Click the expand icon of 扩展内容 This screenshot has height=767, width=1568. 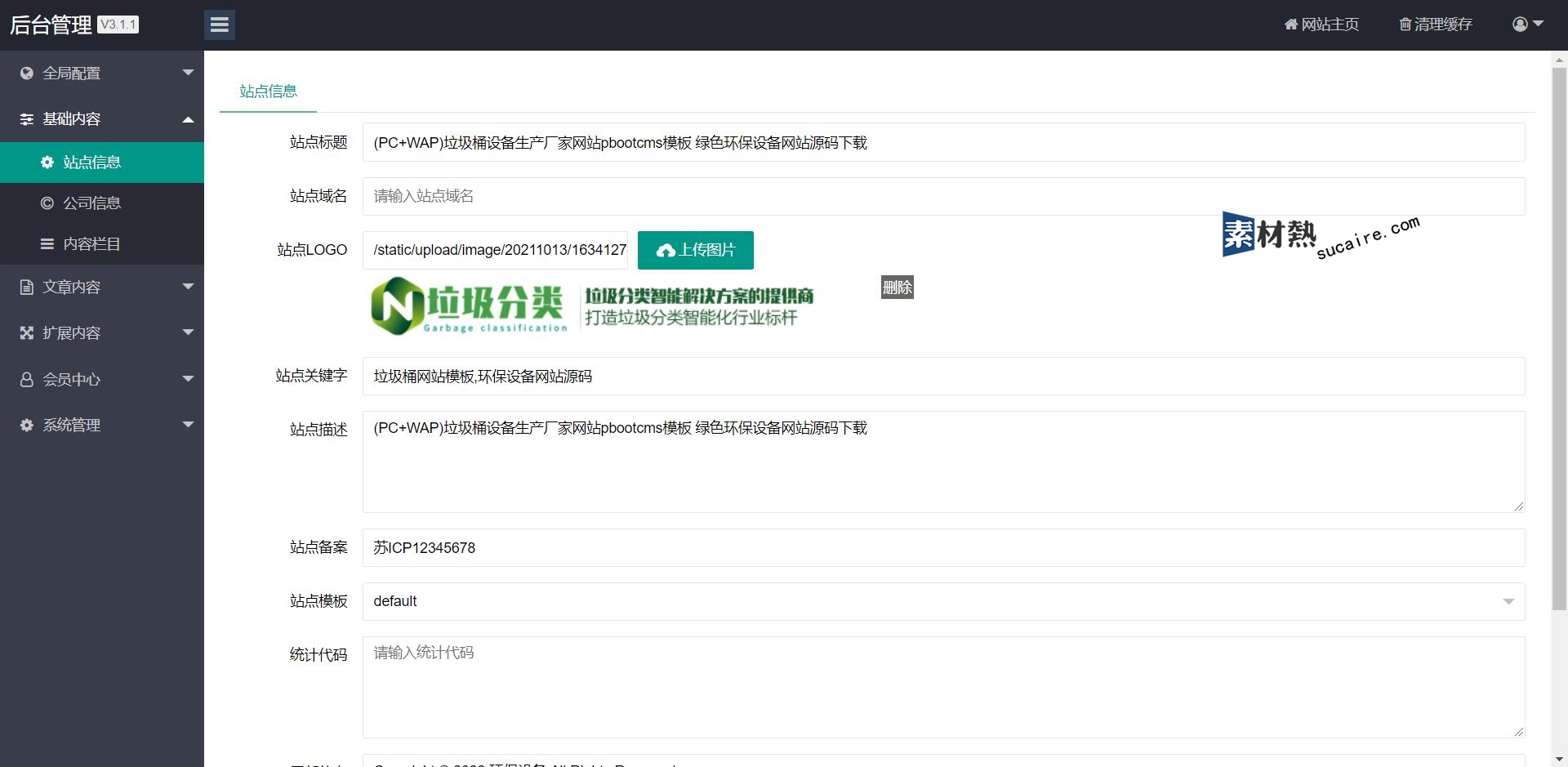coord(27,332)
